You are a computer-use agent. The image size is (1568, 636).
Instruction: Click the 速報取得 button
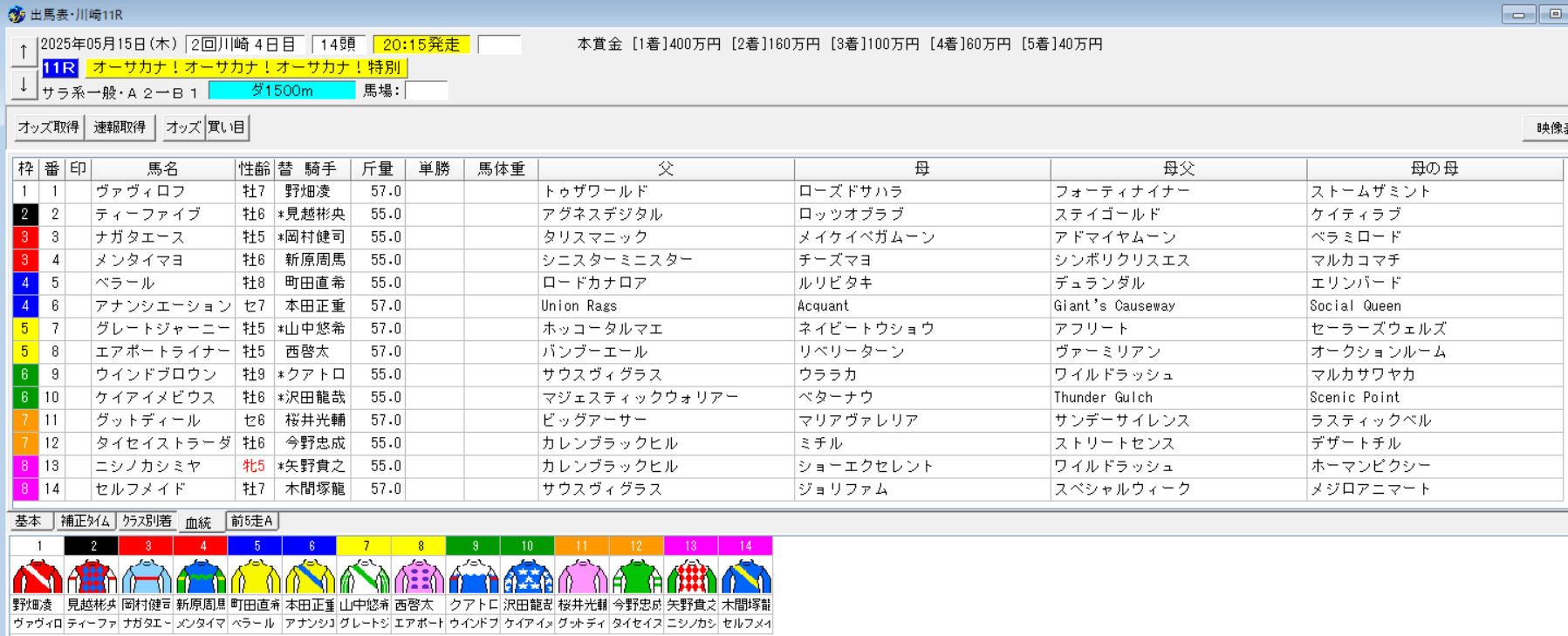[120, 127]
